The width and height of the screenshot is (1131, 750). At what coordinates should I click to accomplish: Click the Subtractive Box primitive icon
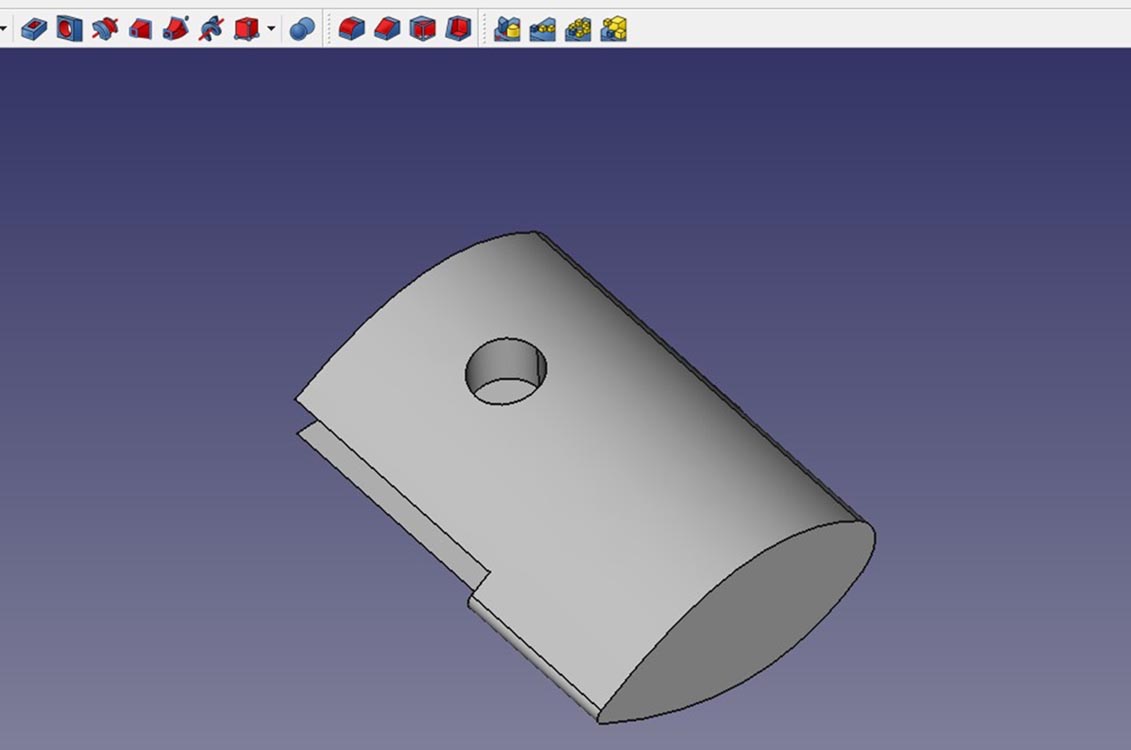(246, 29)
